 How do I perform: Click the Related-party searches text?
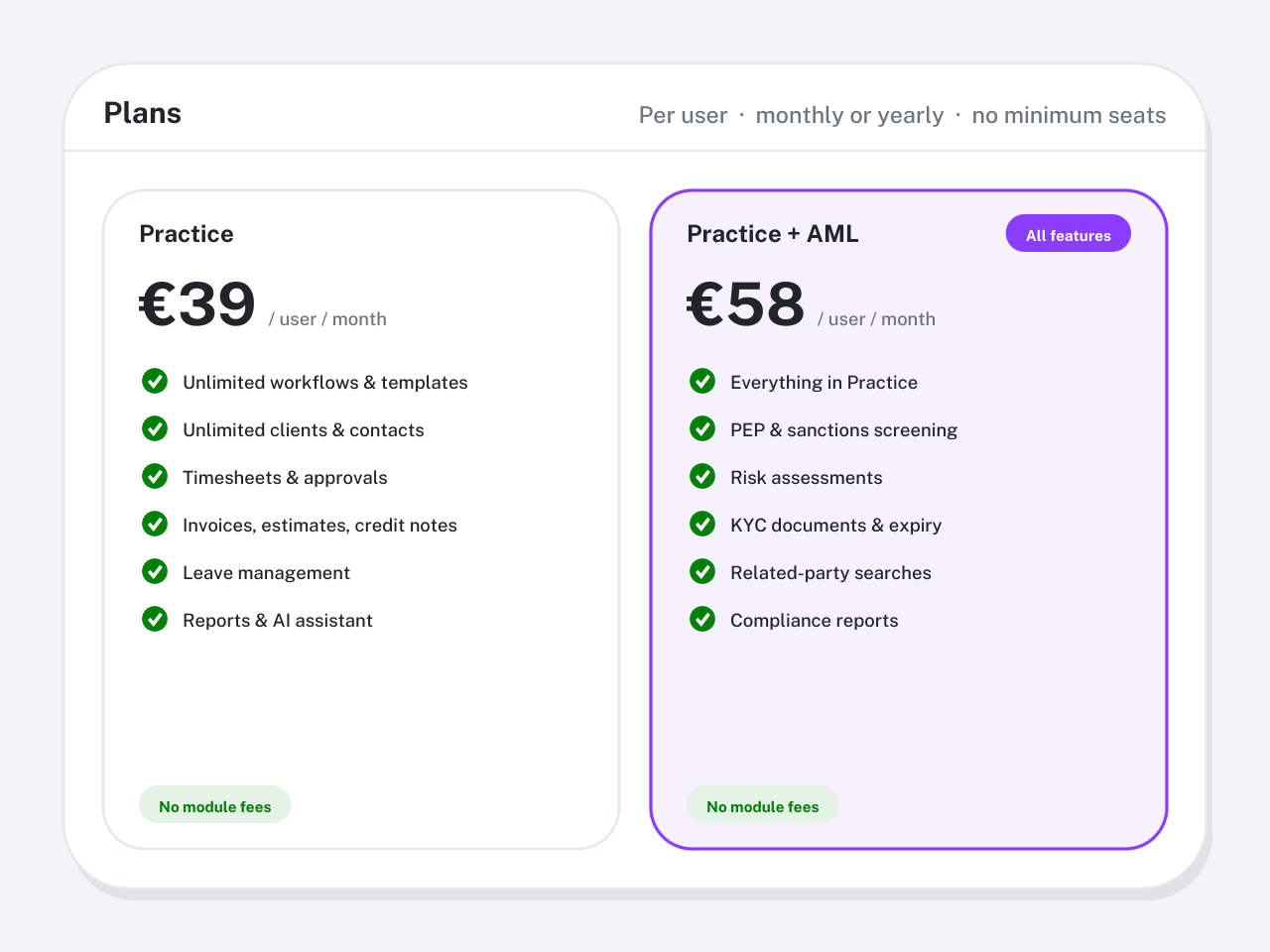coord(830,573)
